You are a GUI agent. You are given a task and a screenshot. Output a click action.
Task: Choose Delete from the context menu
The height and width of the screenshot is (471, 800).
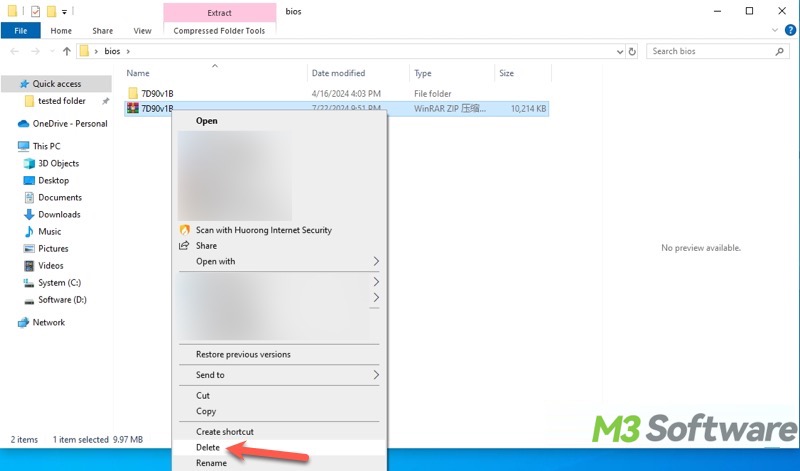click(x=208, y=447)
